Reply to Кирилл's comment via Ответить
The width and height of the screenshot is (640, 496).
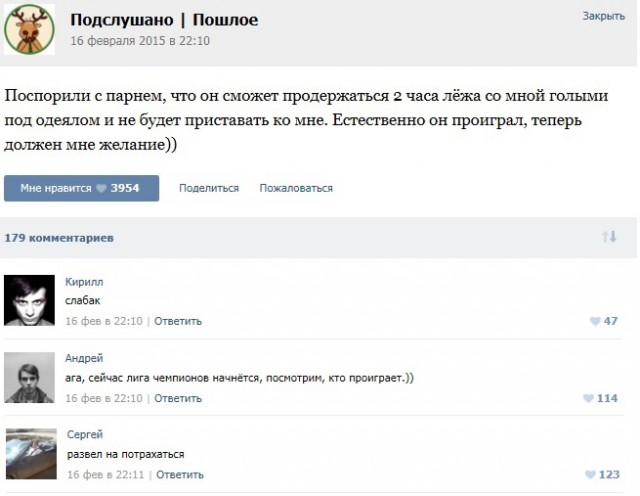point(178,321)
